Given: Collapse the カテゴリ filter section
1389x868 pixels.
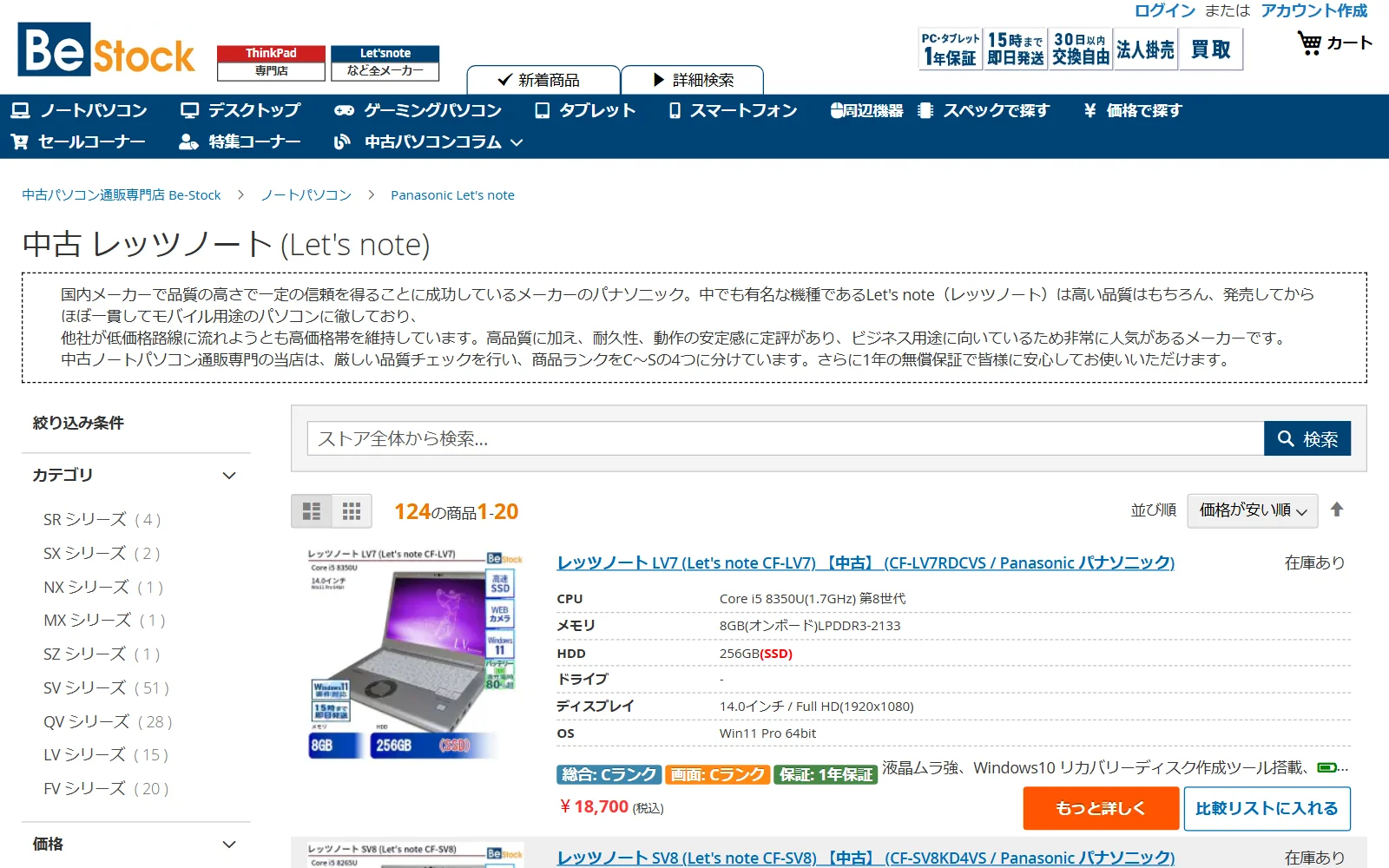Looking at the screenshot, I should 135,476.
